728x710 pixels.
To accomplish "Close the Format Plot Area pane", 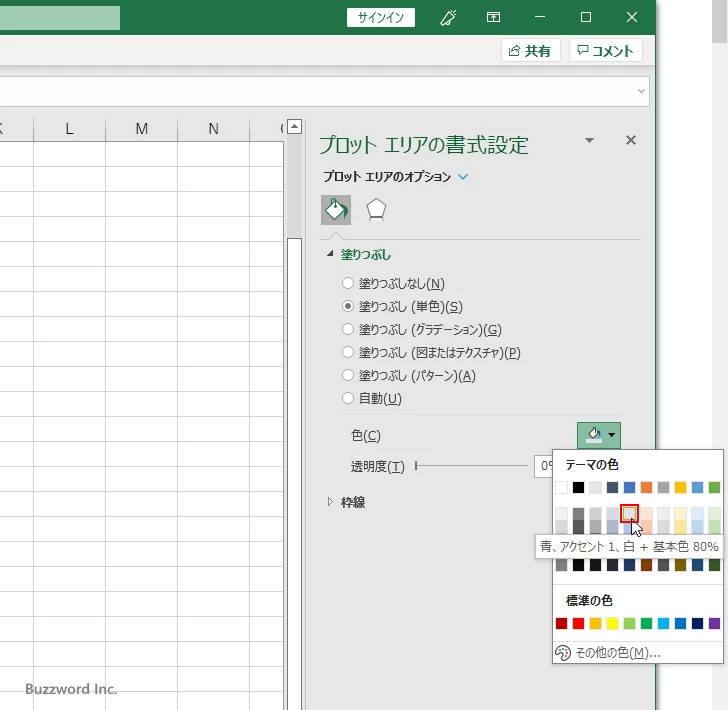I will pos(630,140).
